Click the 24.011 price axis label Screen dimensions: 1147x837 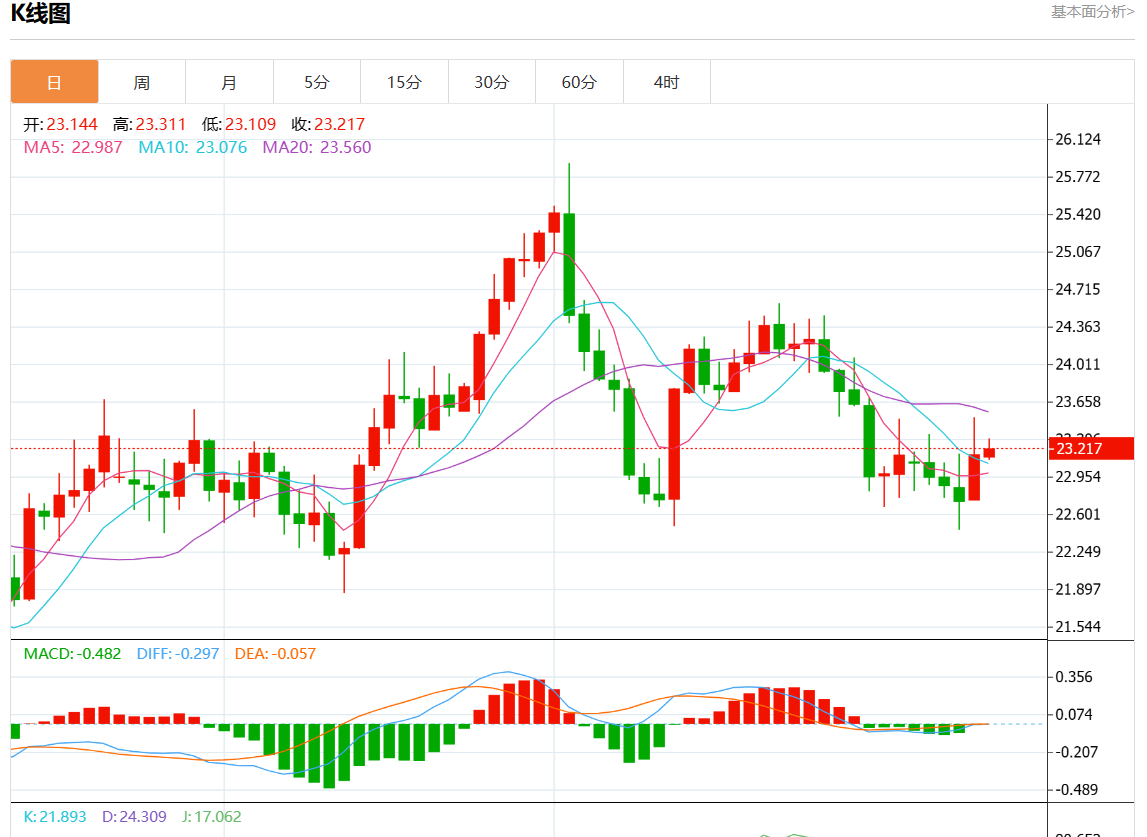(1078, 364)
